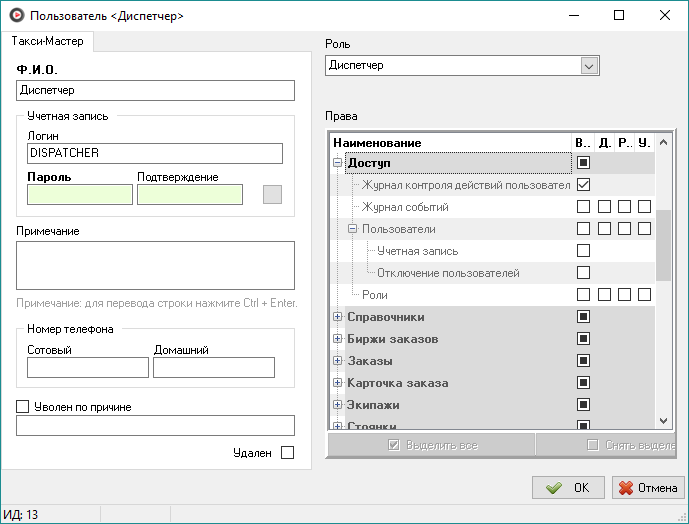Collapse the Доступ tree node
689x524 pixels.
click(x=337, y=163)
